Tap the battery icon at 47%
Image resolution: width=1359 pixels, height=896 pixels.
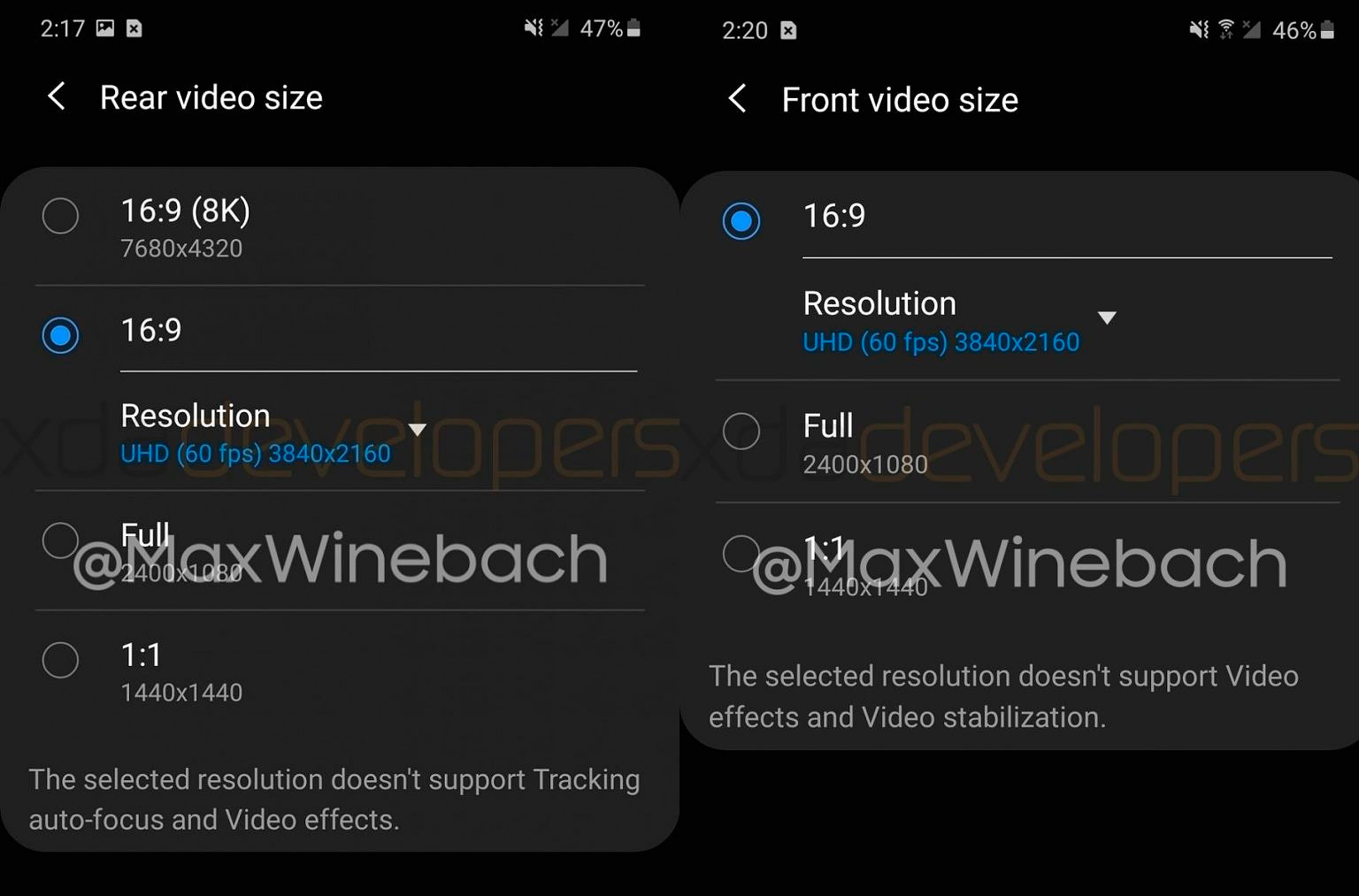[633, 28]
